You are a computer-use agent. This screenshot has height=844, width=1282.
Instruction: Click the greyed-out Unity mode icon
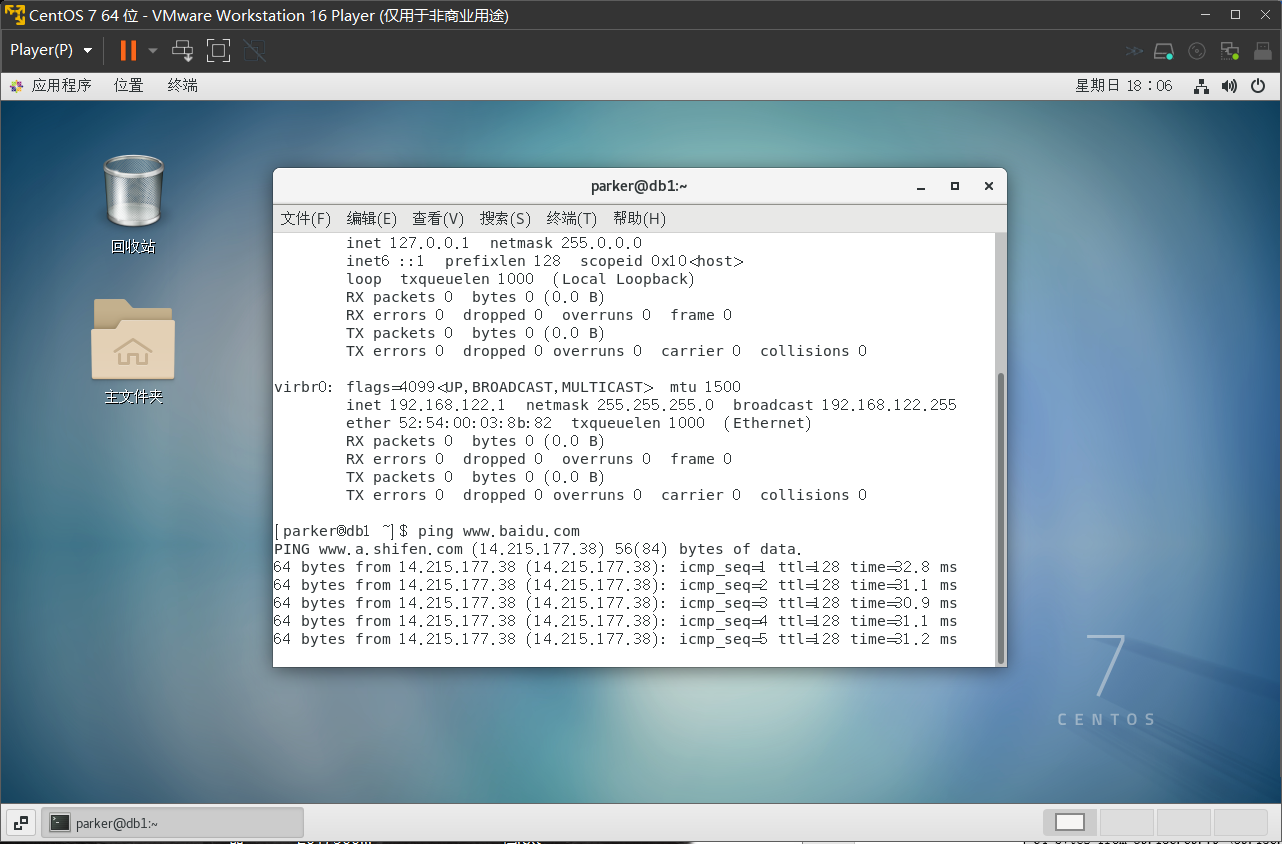point(254,50)
